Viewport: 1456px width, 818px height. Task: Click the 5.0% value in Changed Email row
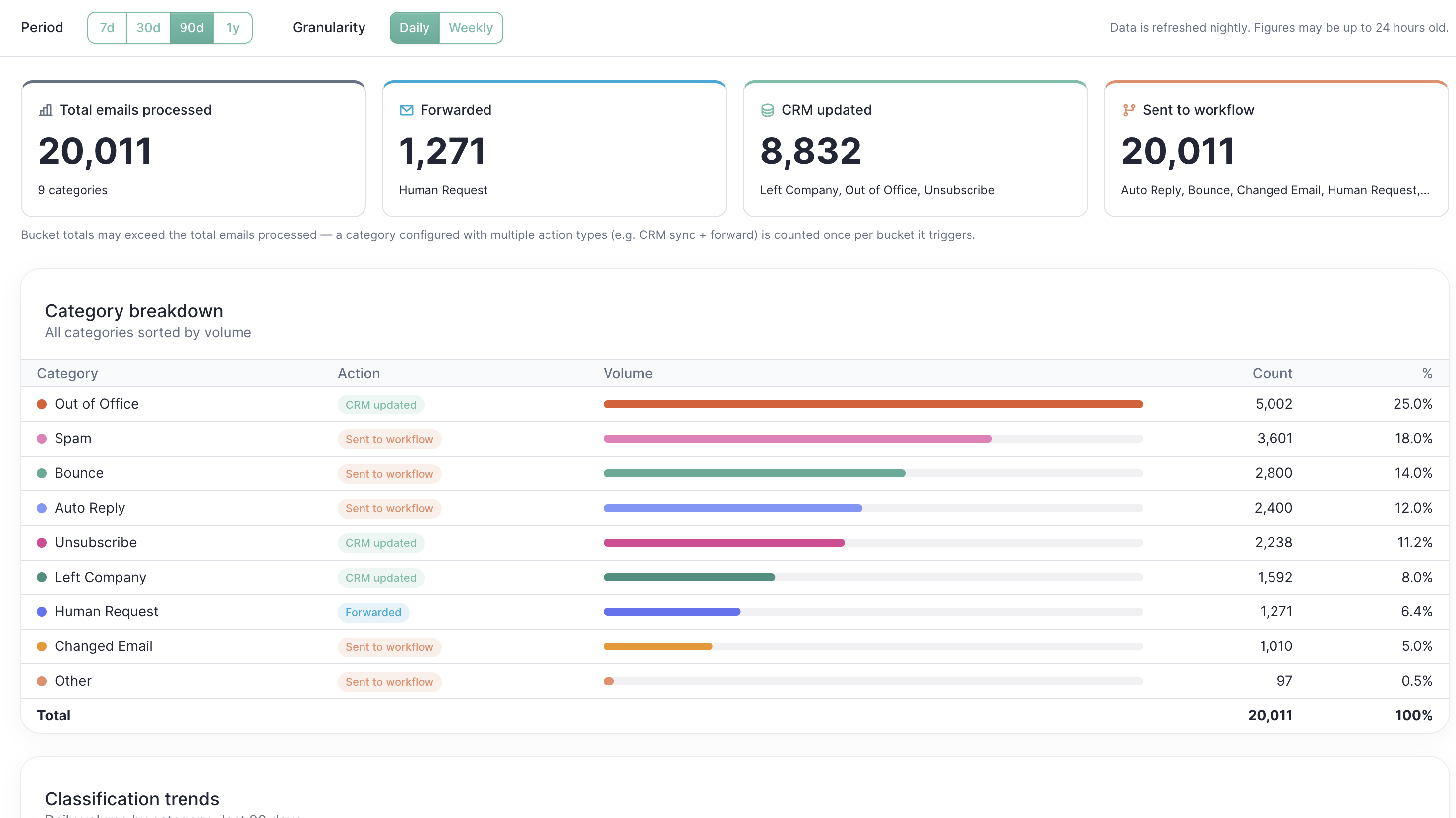click(x=1416, y=646)
